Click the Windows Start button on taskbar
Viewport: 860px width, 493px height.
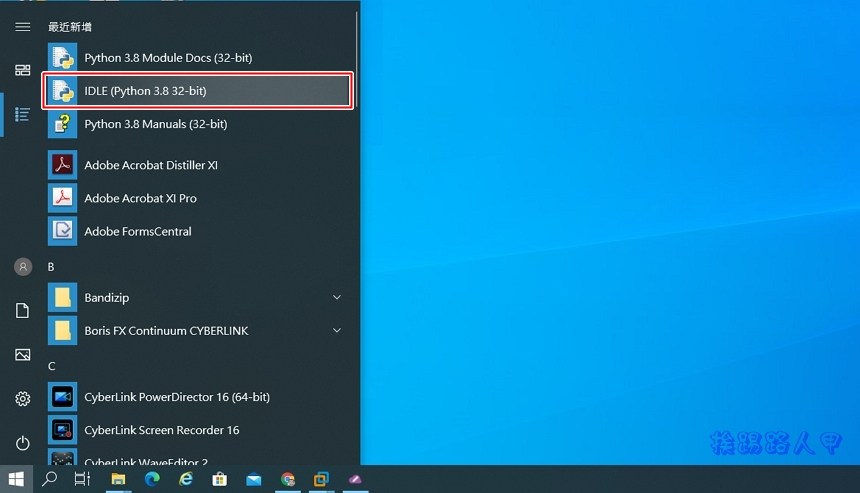[x=16, y=479]
